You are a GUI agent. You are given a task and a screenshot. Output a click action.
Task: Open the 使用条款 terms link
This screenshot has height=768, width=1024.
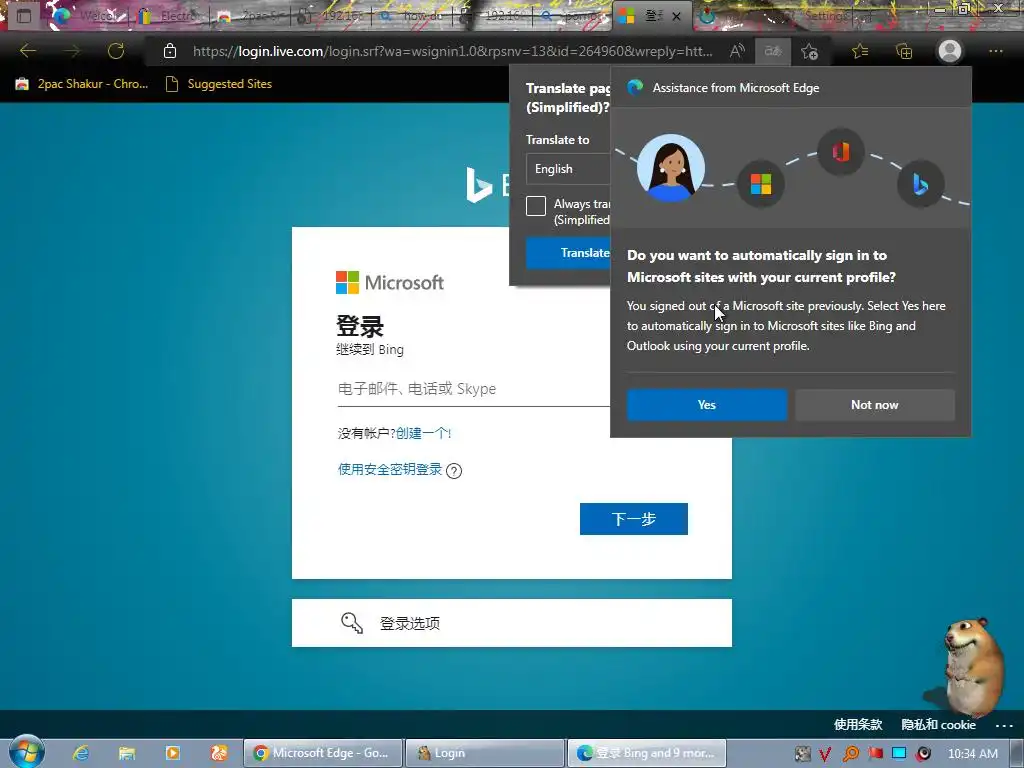click(858, 724)
